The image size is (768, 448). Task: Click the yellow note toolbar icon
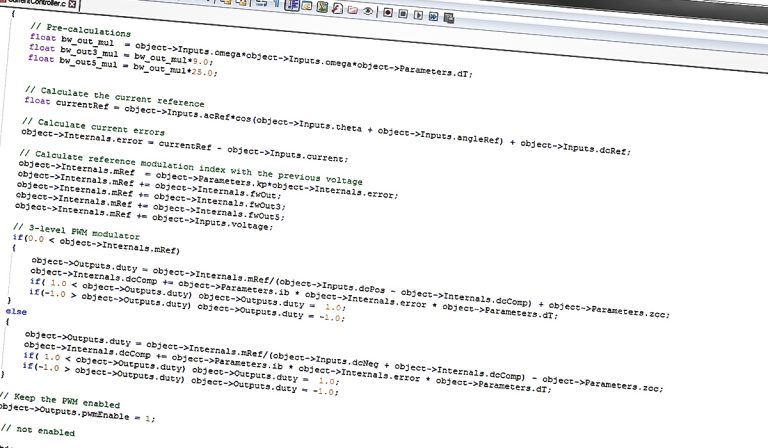[307, 6]
